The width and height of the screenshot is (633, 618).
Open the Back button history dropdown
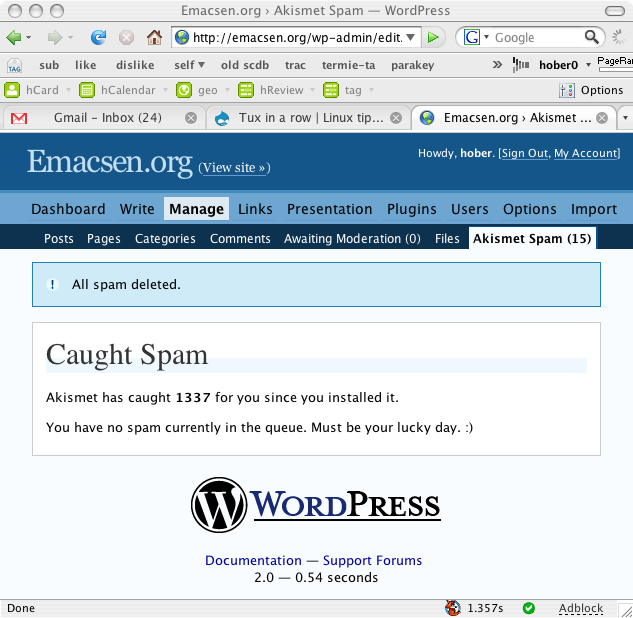pyautogui.click(x=29, y=38)
